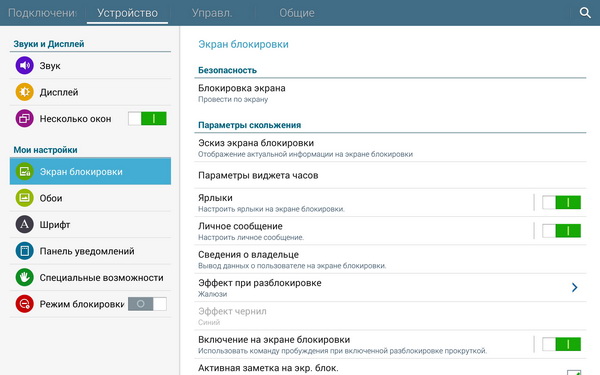Turn off the Ярлыки switch

click(x=561, y=202)
